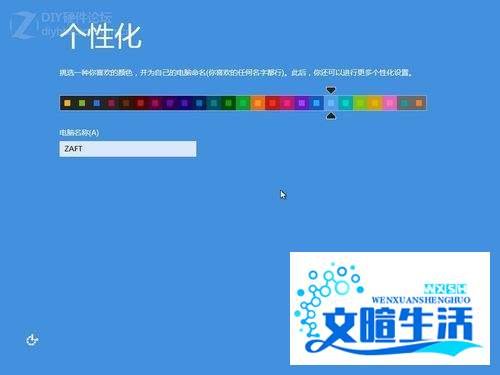Image resolution: width=500 pixels, height=375 pixels.
Task: Pick the gray swatch with teal center
Action: click(404, 103)
